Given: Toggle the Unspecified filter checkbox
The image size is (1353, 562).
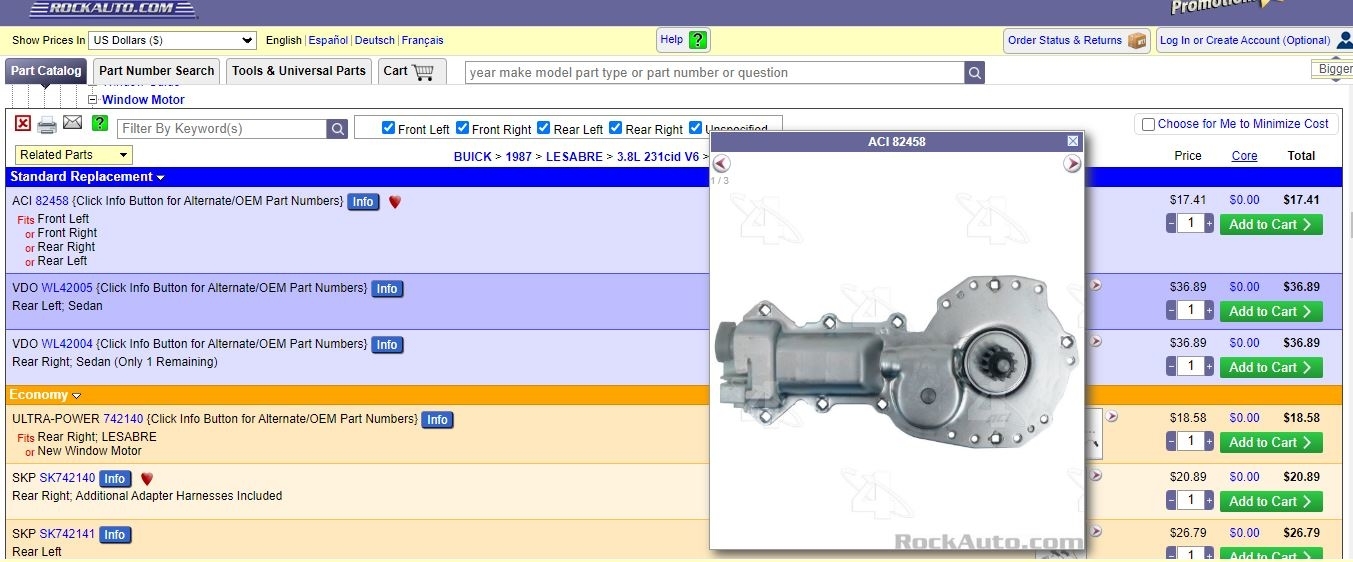Looking at the screenshot, I should (x=696, y=128).
